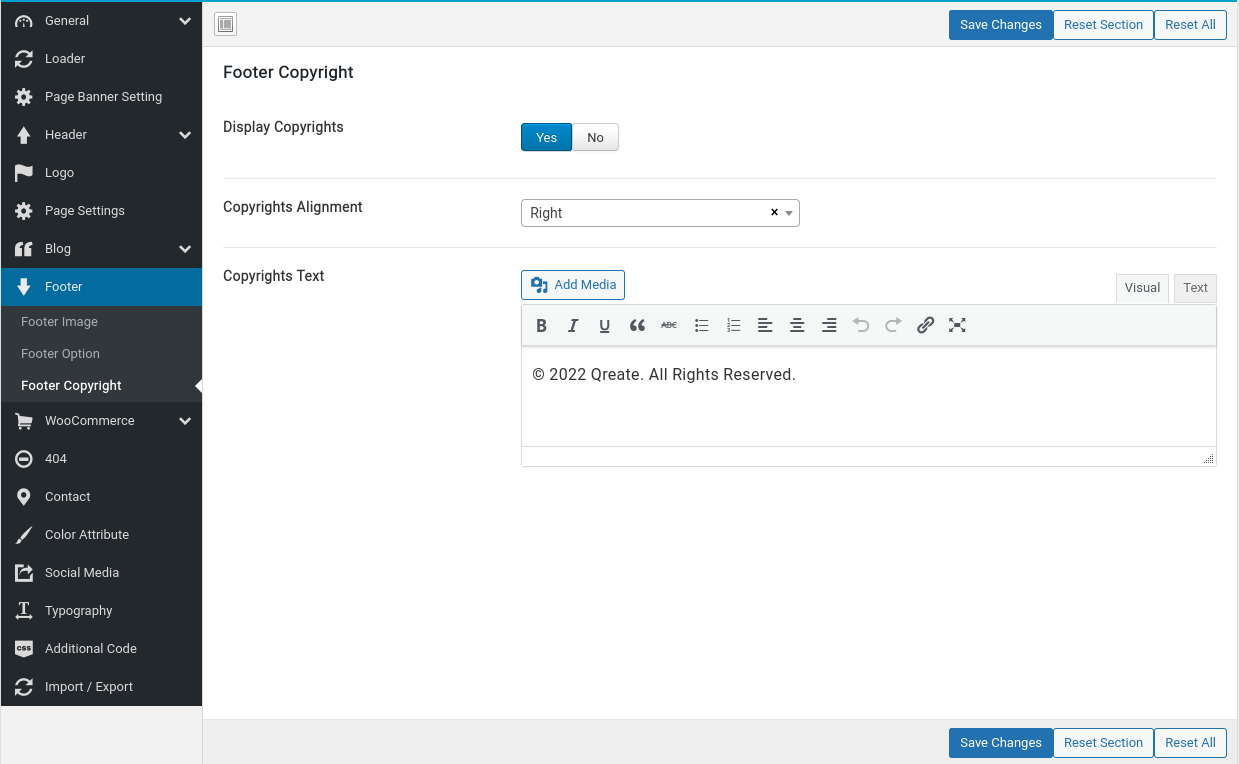Insert a numbered list

coord(733,325)
